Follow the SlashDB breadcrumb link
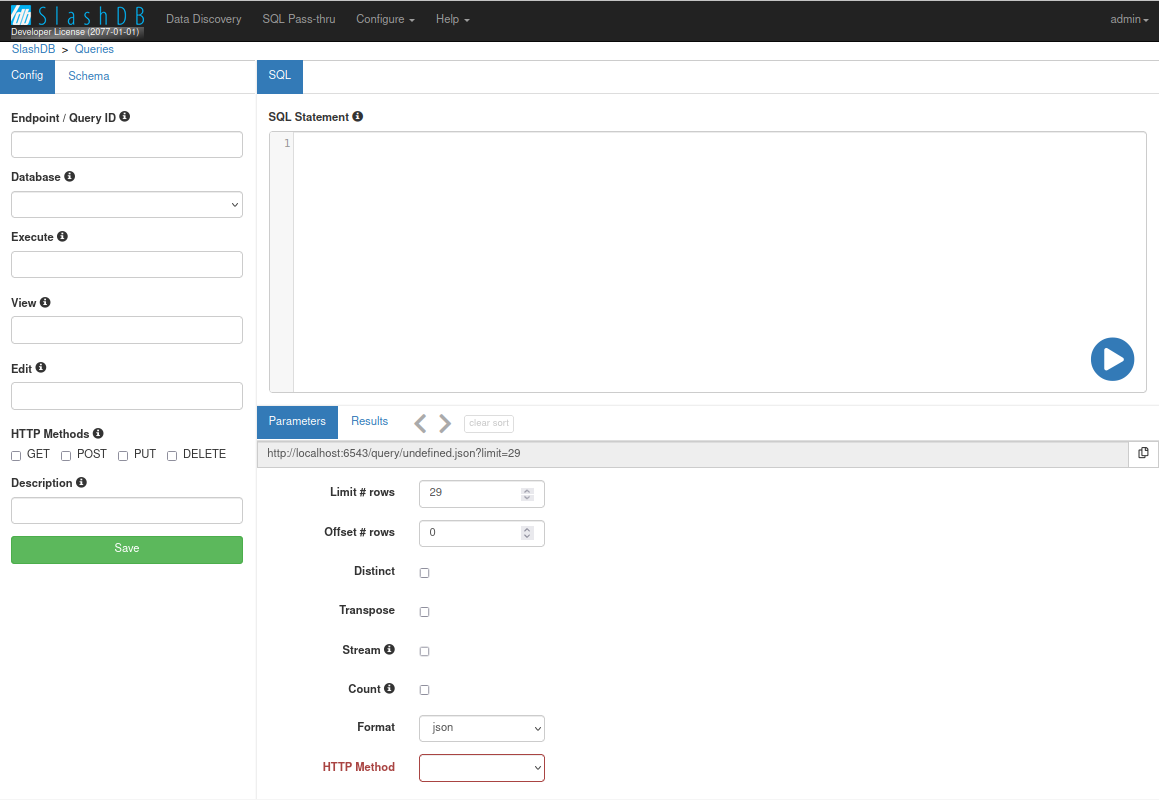 (x=33, y=50)
